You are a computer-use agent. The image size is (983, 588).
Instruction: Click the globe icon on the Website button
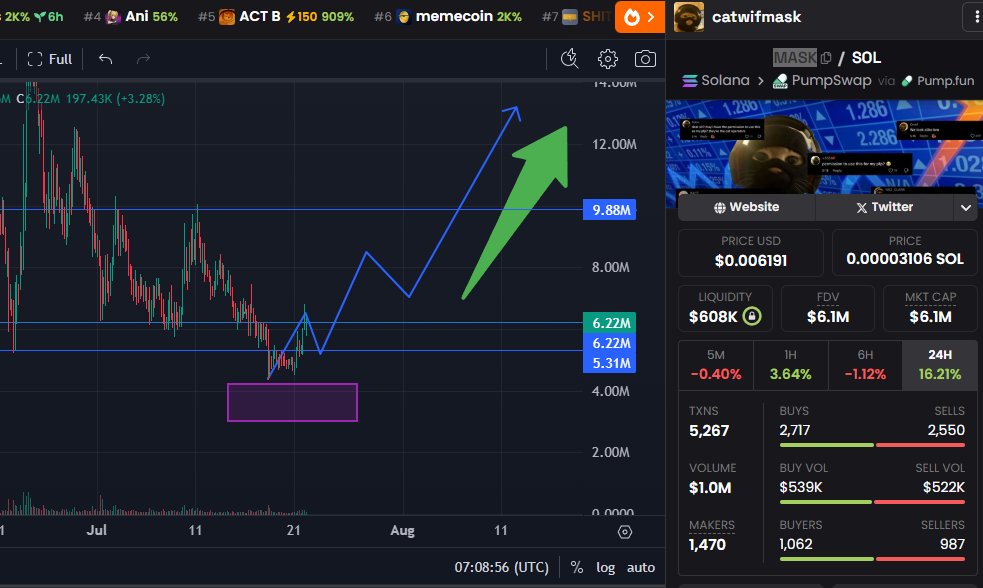tap(720, 207)
